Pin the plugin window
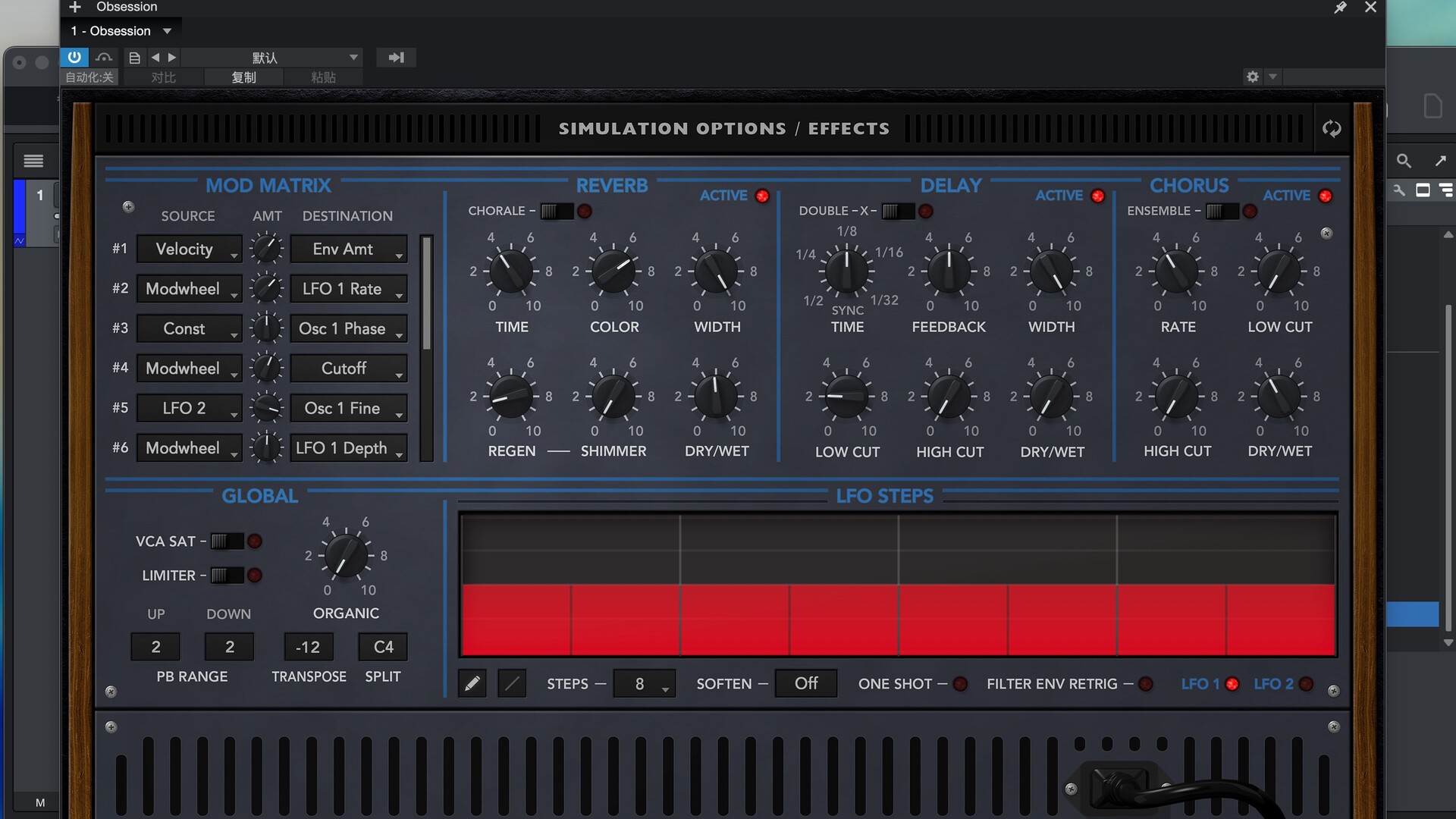 click(1341, 8)
